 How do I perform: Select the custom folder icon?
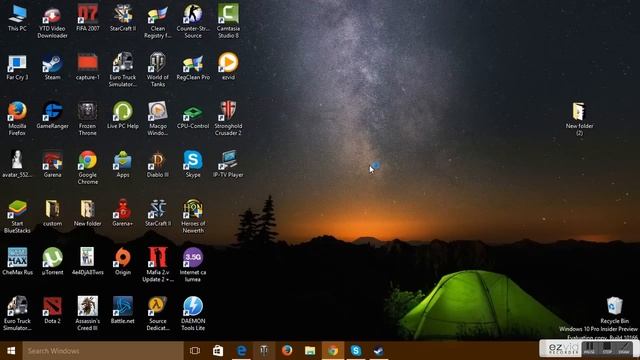click(x=52, y=213)
